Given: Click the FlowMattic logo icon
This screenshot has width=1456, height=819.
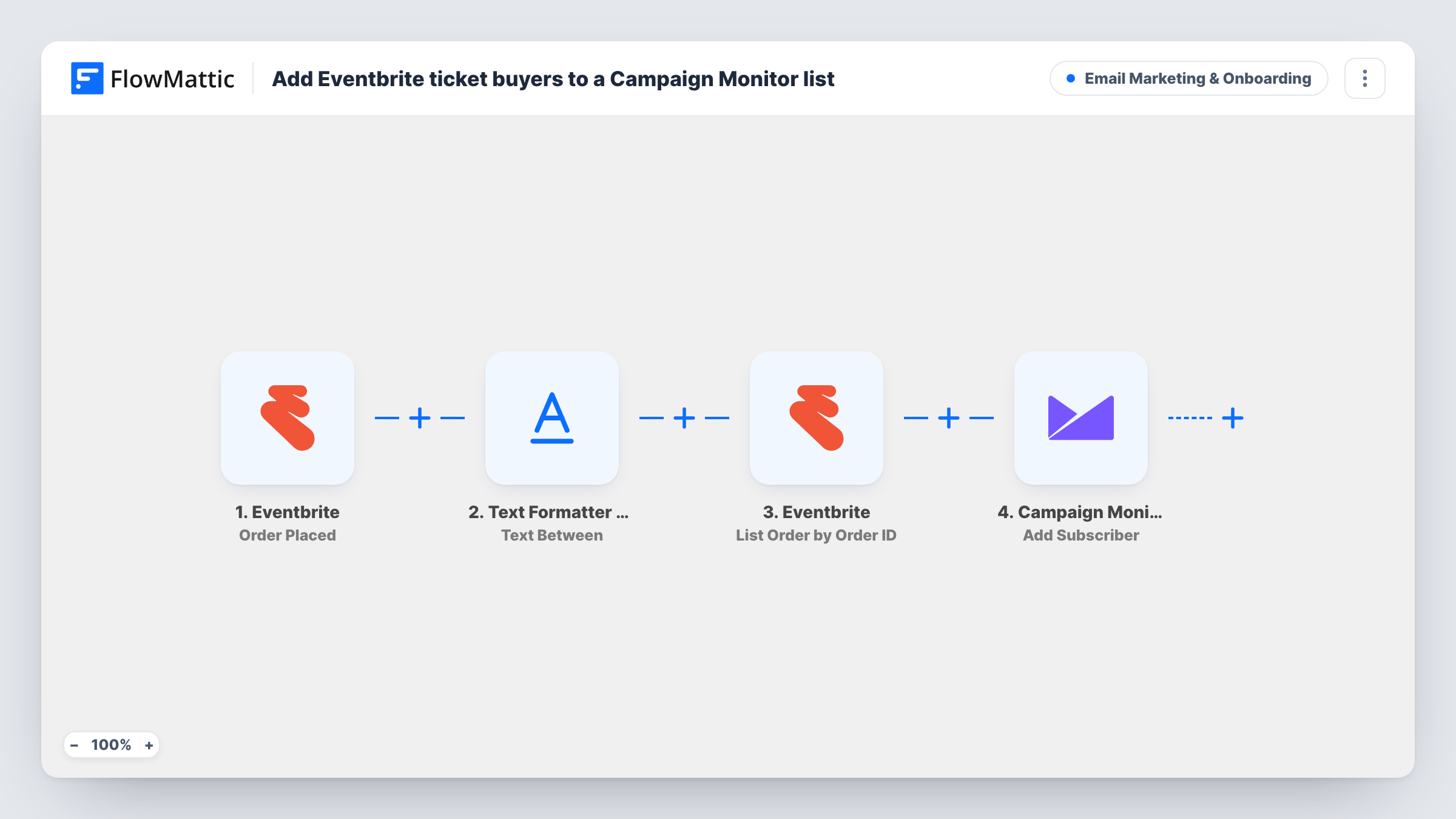Looking at the screenshot, I should pos(87,78).
